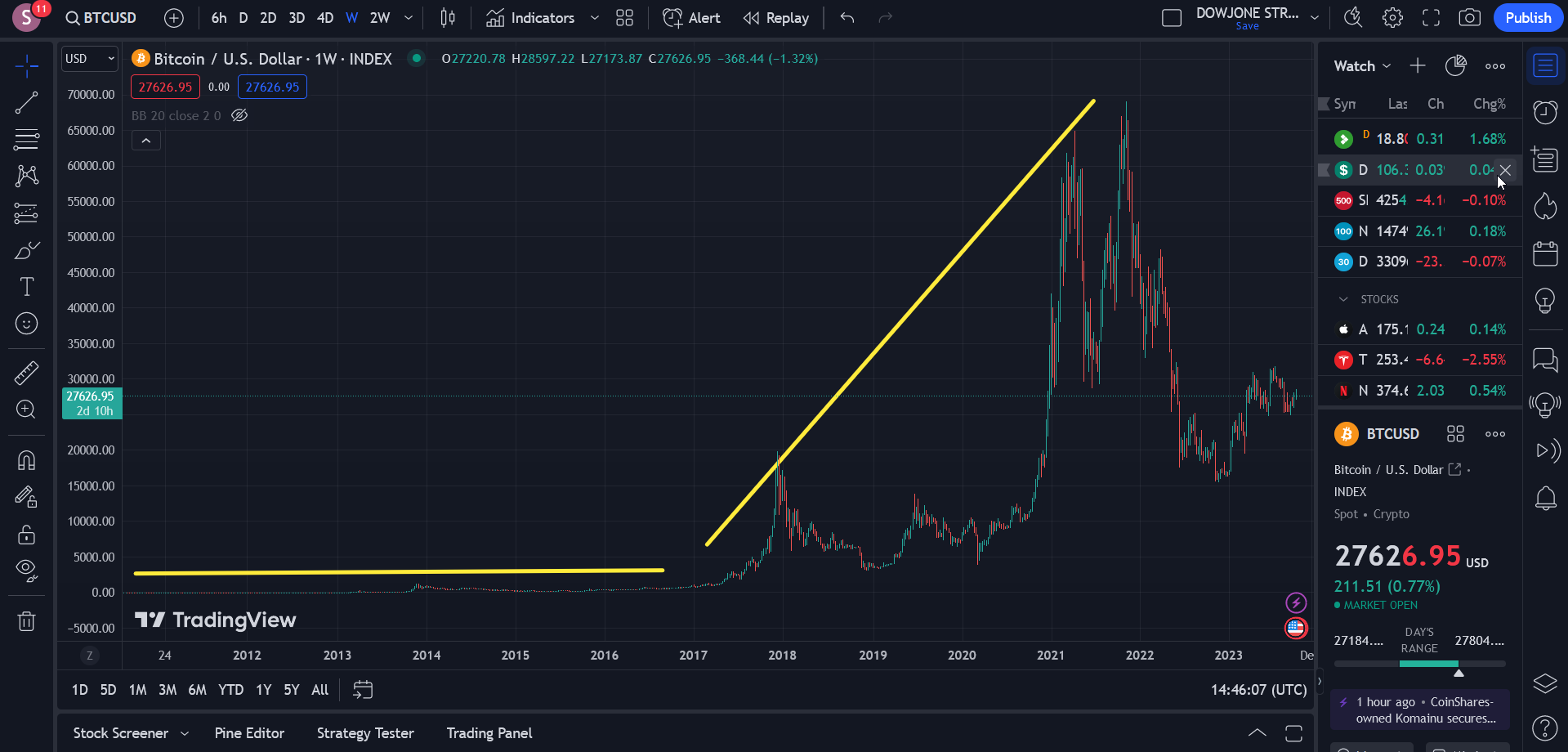1568x752 pixels.
Task: Select the brush drawing tool
Action: (26, 250)
